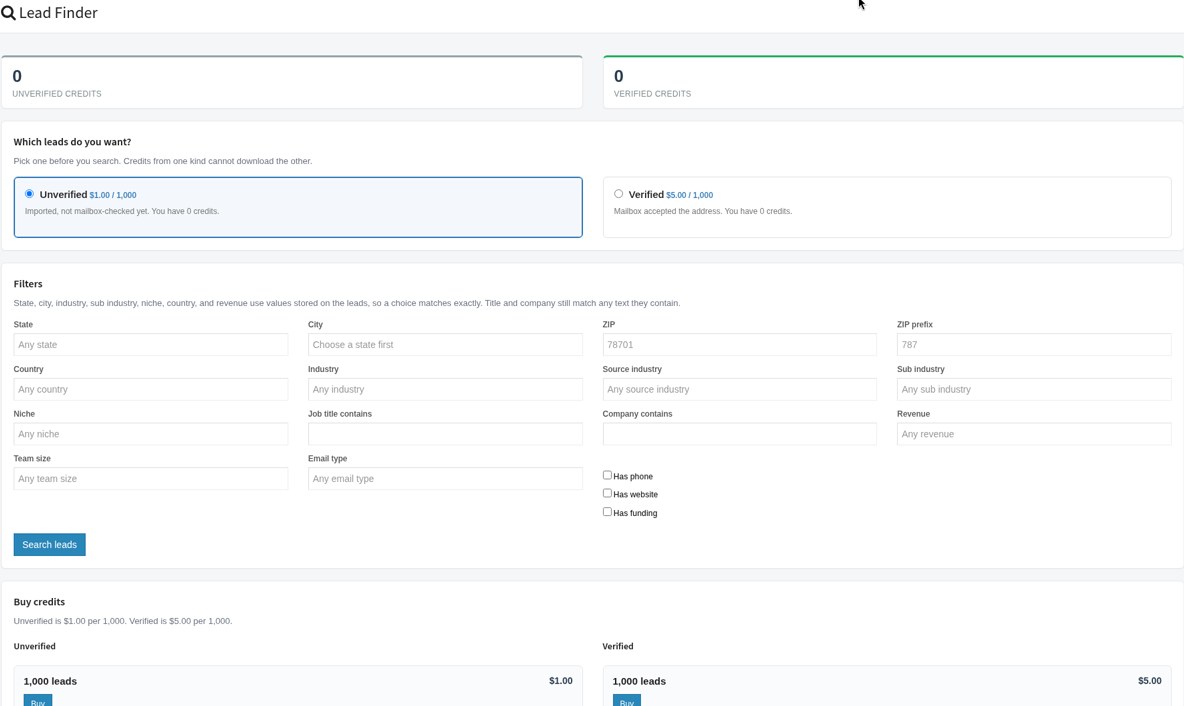Click the Verified Credits counter card
This screenshot has height=706, width=1184.
coord(893,82)
